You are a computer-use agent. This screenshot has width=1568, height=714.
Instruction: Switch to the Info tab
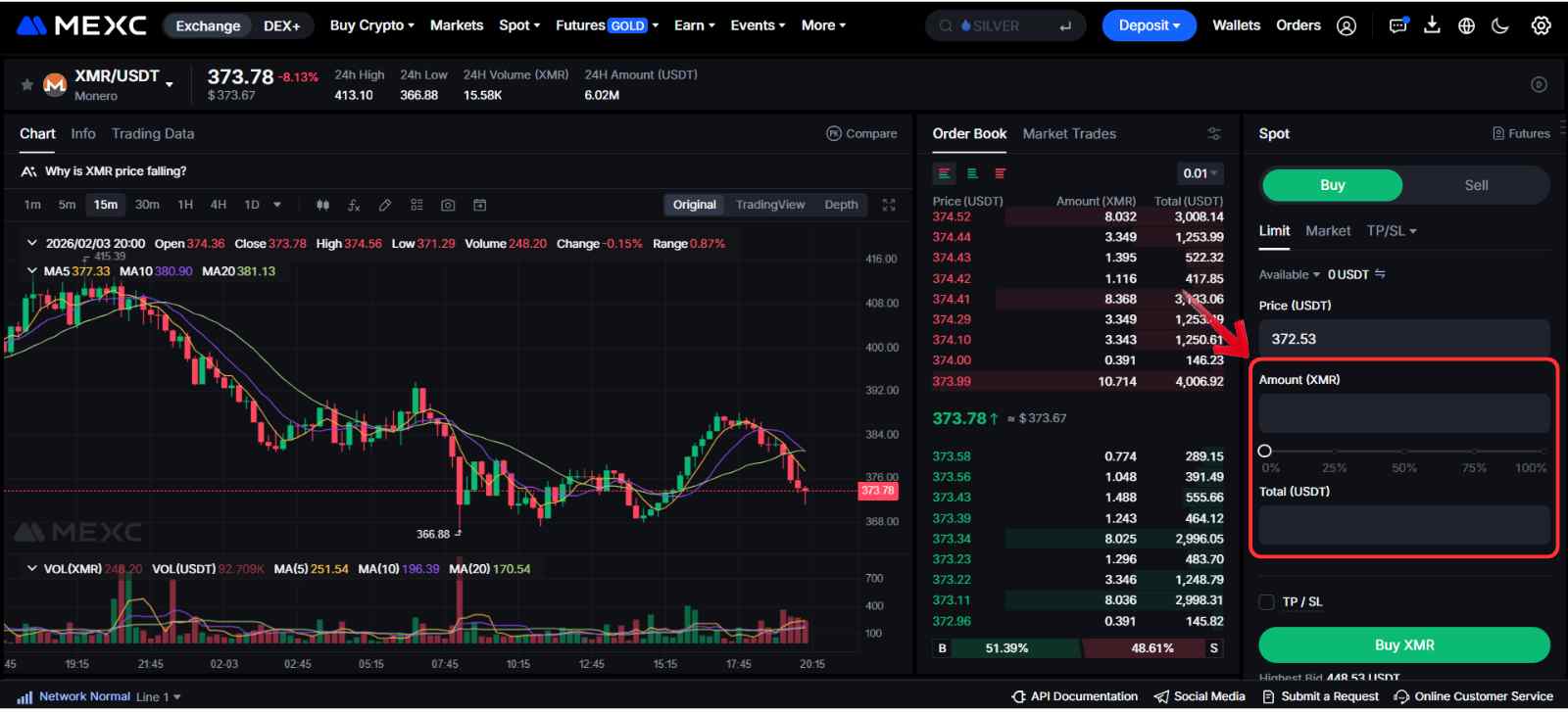(83, 133)
